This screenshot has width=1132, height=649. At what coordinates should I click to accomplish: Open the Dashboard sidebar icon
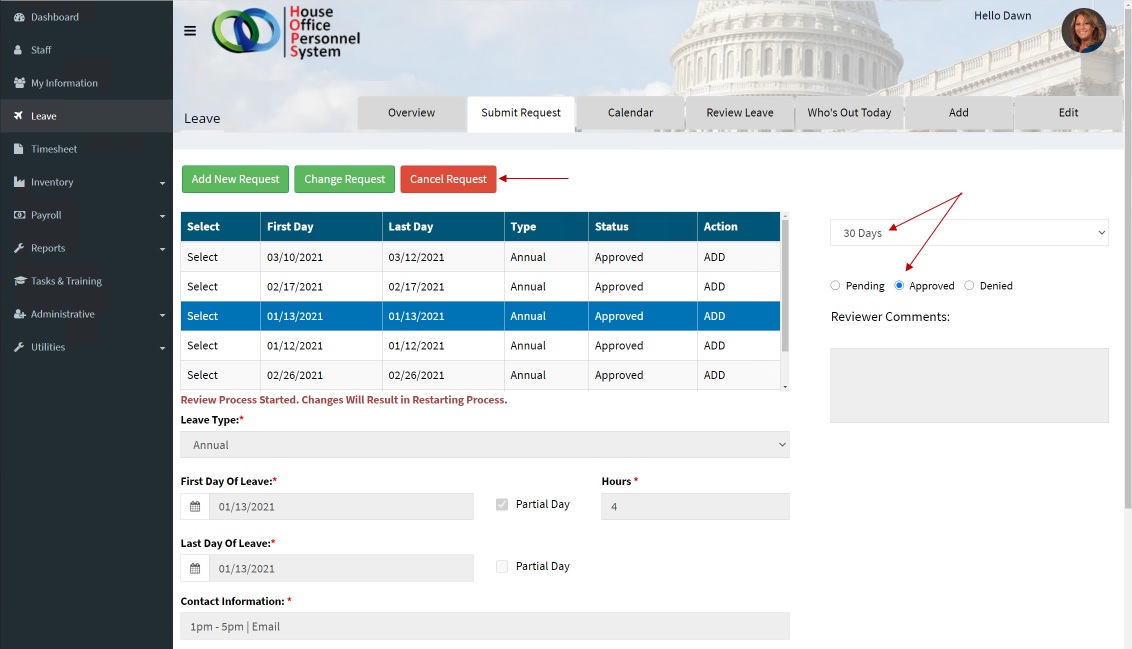(x=19, y=17)
